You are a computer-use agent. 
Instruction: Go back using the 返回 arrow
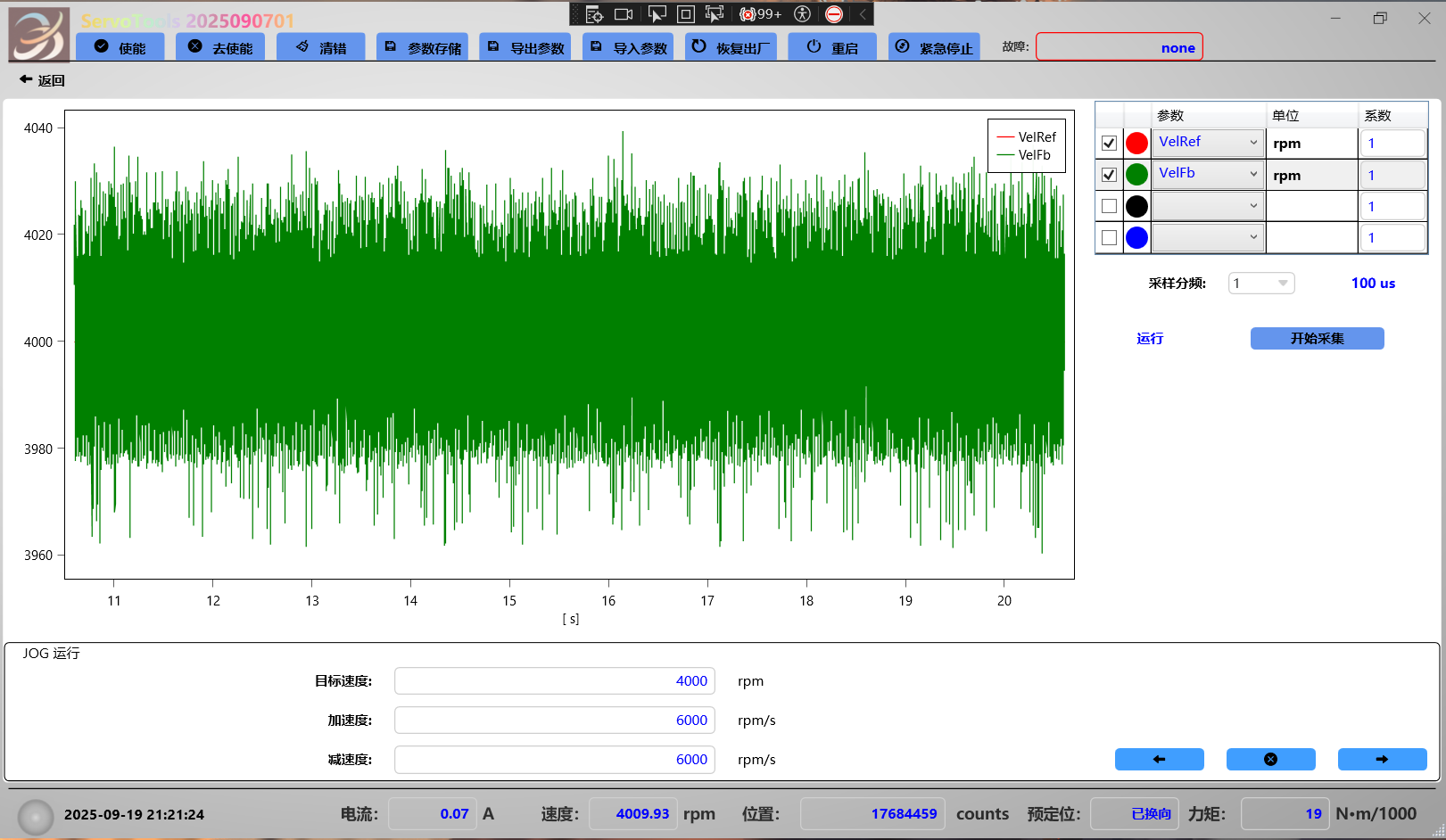pos(42,80)
